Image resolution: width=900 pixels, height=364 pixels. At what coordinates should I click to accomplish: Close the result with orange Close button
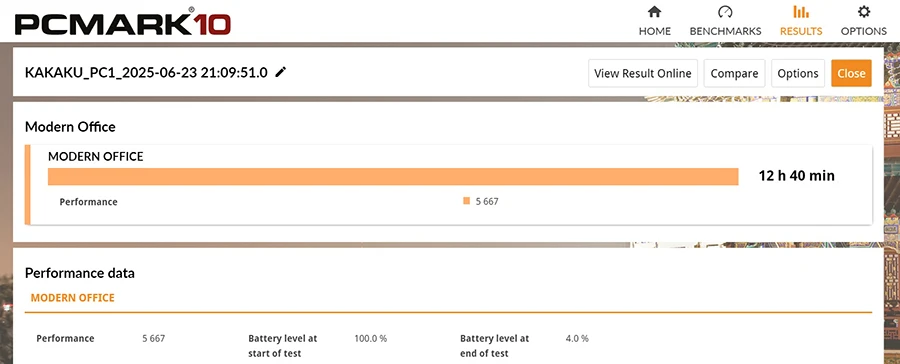click(851, 73)
